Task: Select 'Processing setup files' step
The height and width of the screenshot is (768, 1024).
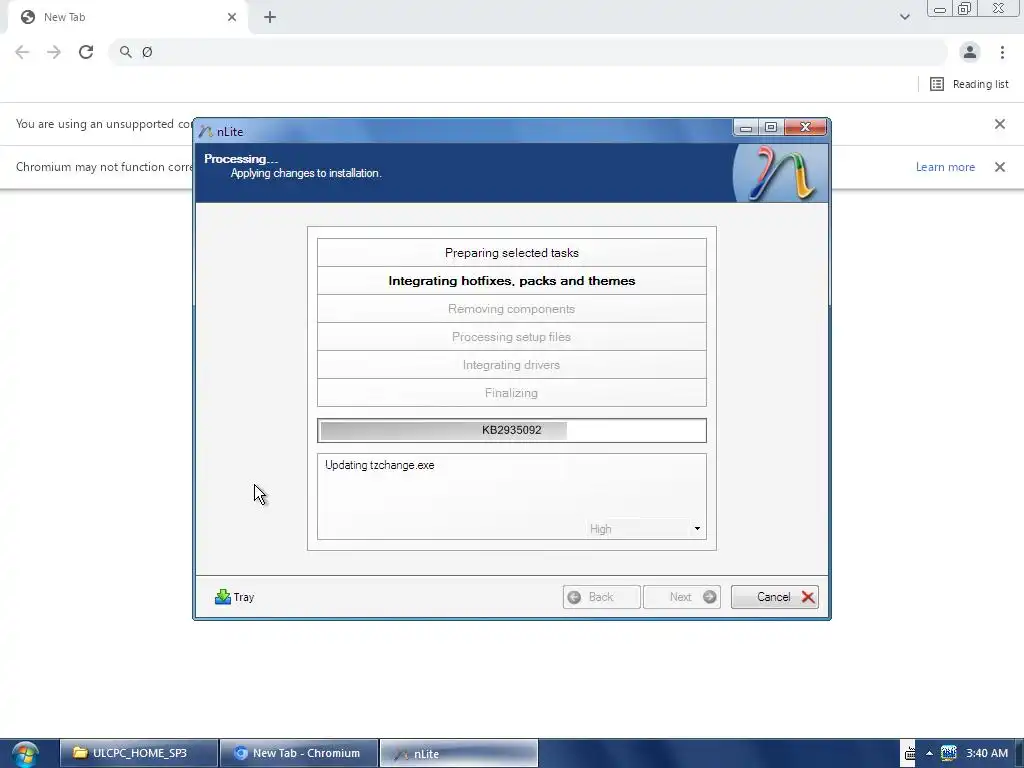Action: click(511, 337)
